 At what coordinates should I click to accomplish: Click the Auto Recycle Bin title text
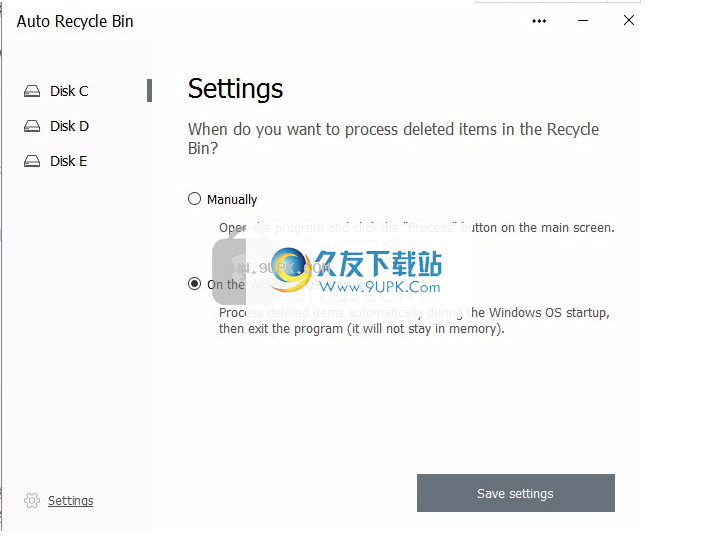(75, 22)
